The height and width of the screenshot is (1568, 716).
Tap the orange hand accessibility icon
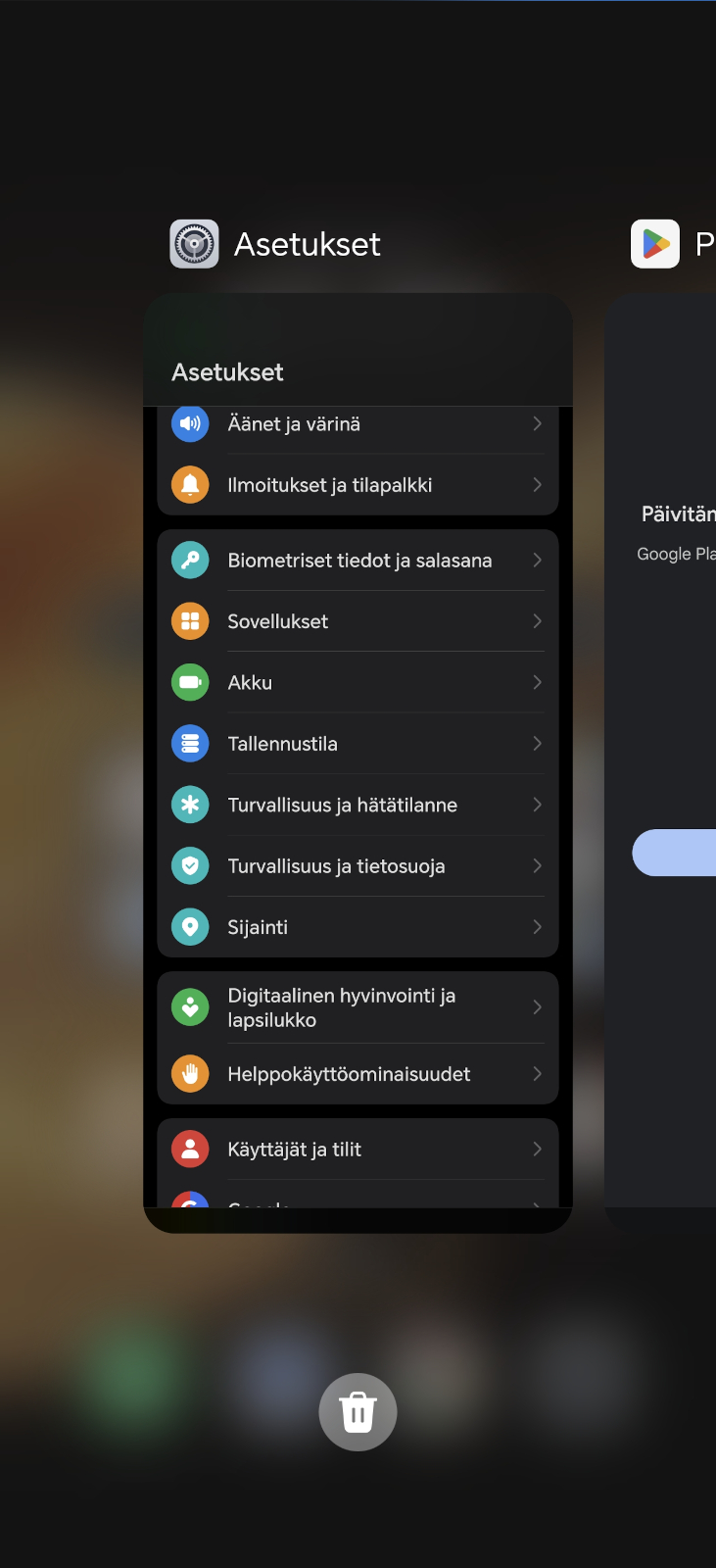click(x=190, y=1074)
